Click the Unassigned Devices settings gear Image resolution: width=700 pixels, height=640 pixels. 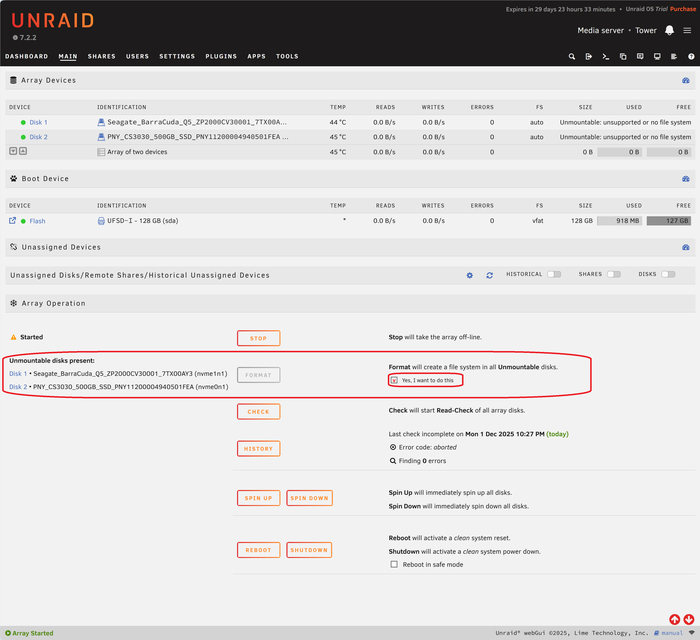coord(470,275)
